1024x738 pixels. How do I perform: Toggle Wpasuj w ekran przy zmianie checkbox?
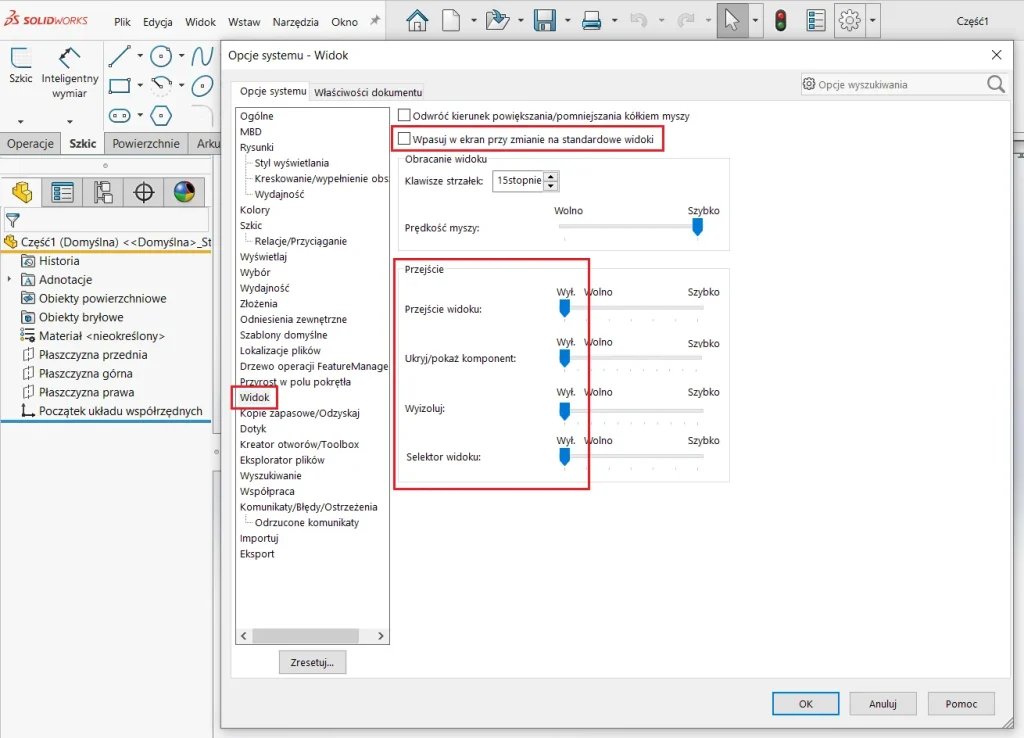[x=404, y=138]
